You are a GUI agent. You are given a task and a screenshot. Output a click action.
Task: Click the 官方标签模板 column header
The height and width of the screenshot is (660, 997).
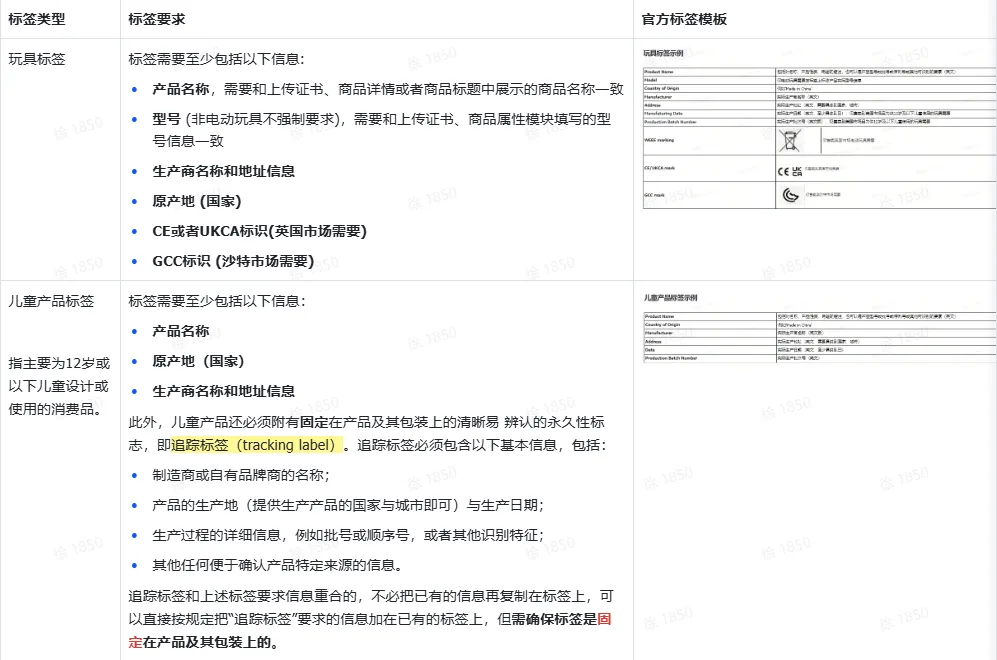[x=684, y=19]
